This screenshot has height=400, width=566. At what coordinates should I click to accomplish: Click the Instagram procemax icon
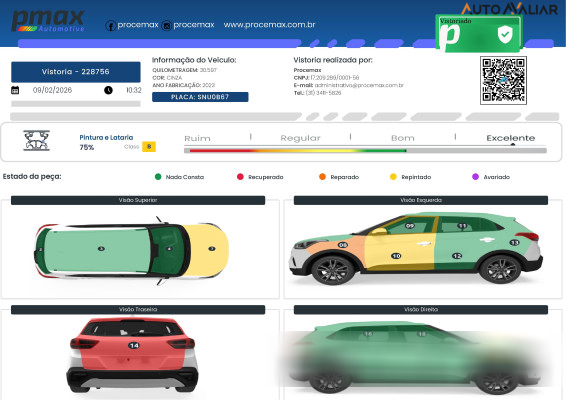point(166,26)
